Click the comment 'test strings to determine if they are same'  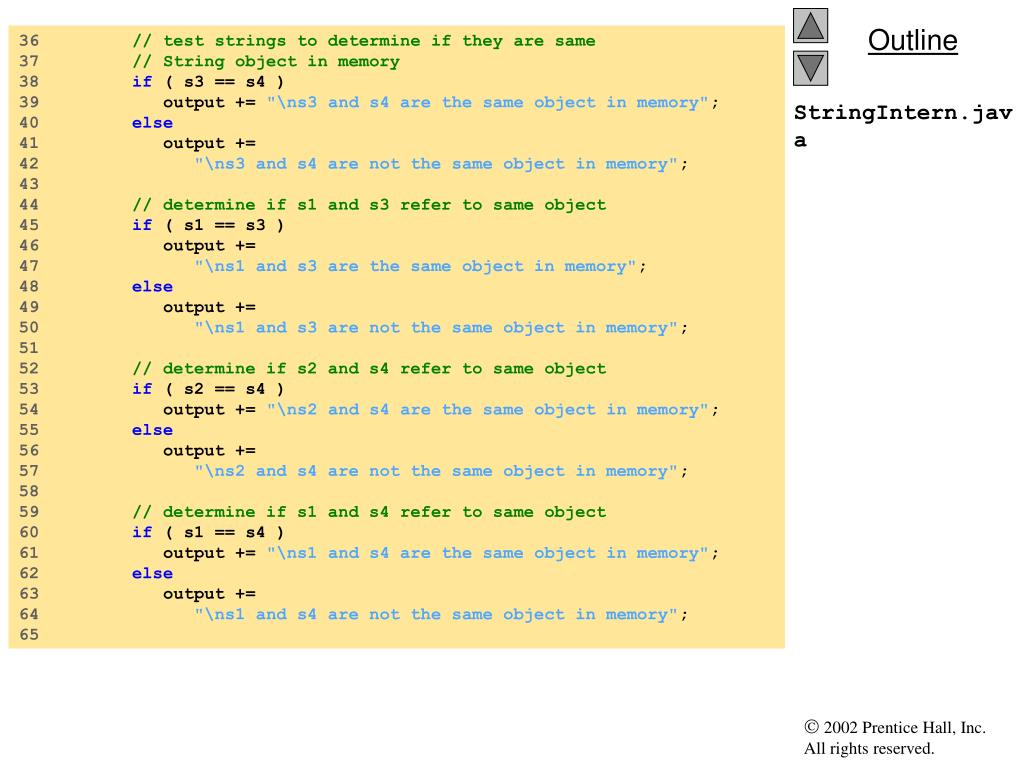point(364,41)
